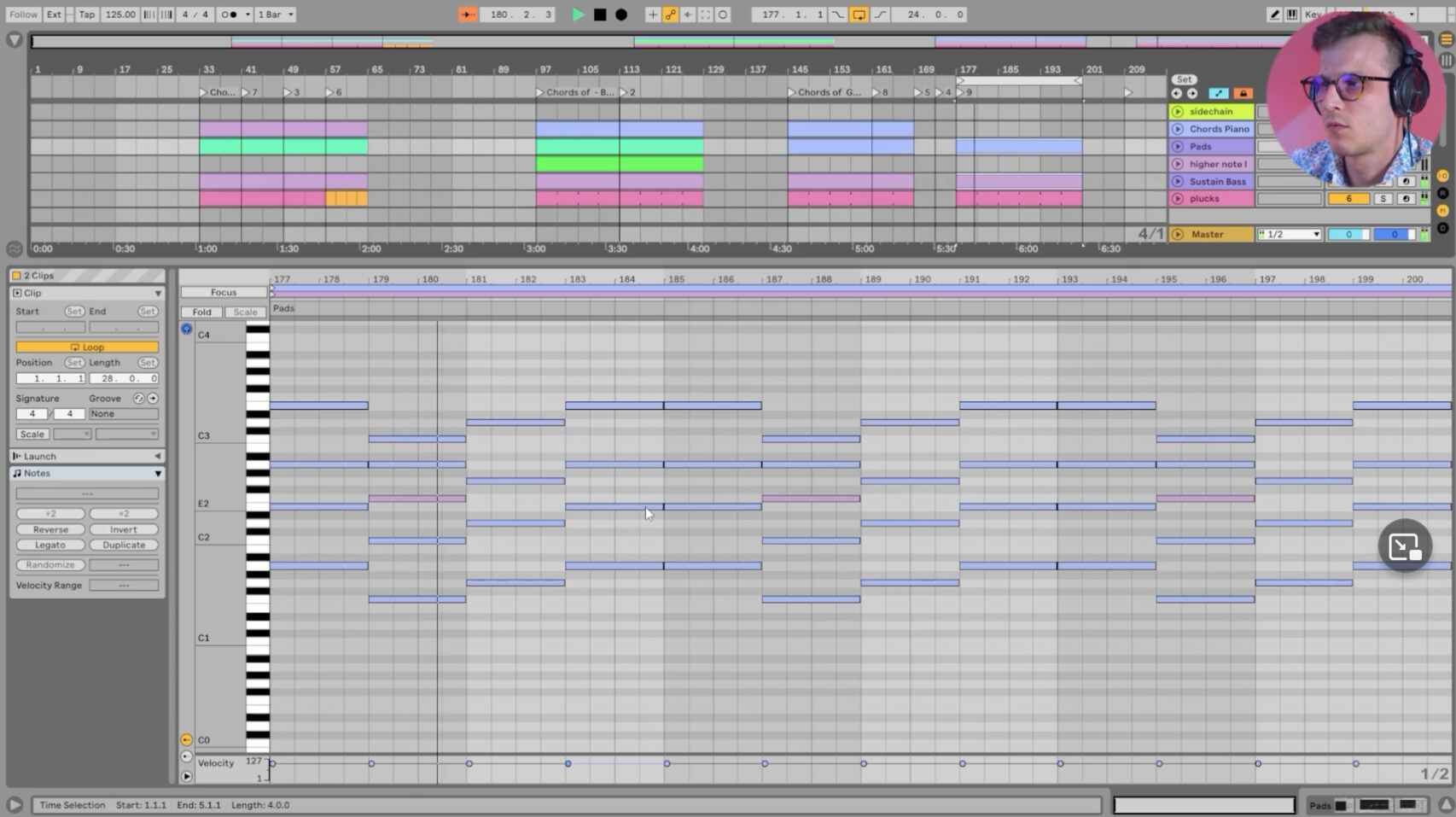Click the Punch-Out switch icon

click(x=880, y=15)
